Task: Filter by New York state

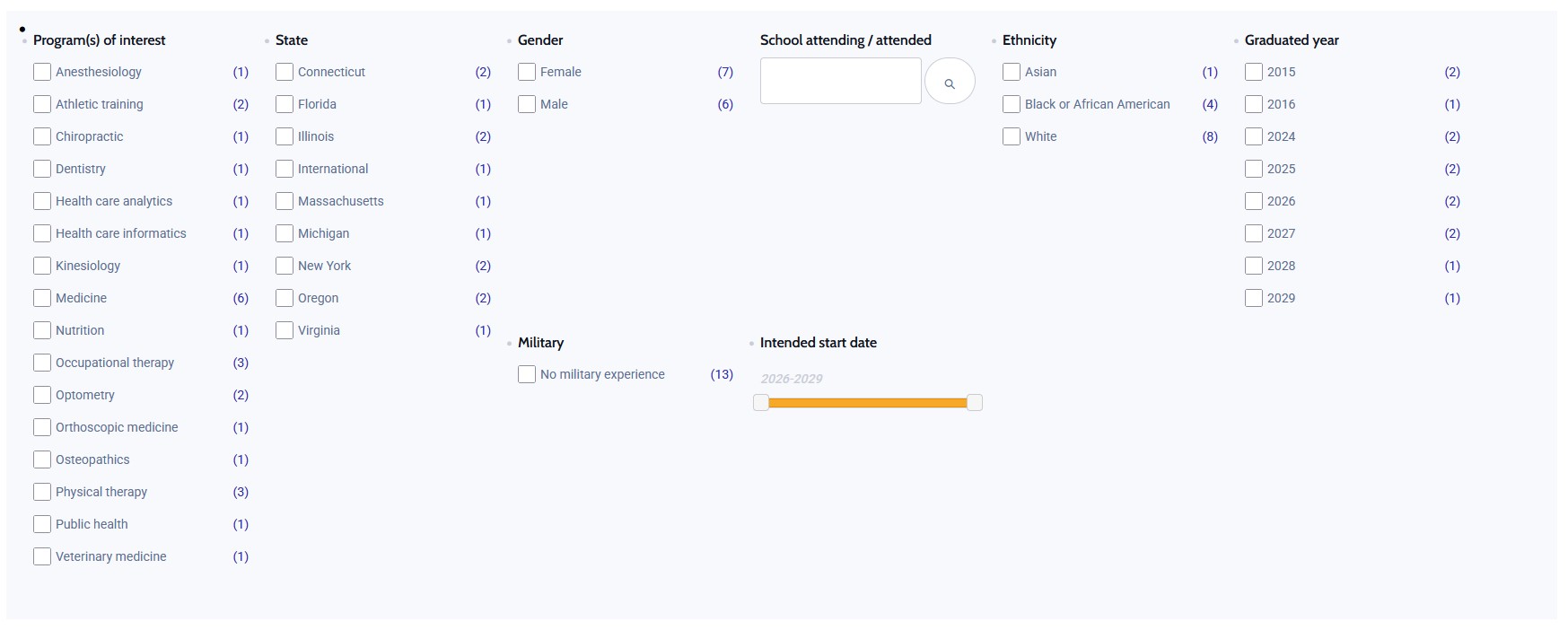Action: click(x=285, y=266)
